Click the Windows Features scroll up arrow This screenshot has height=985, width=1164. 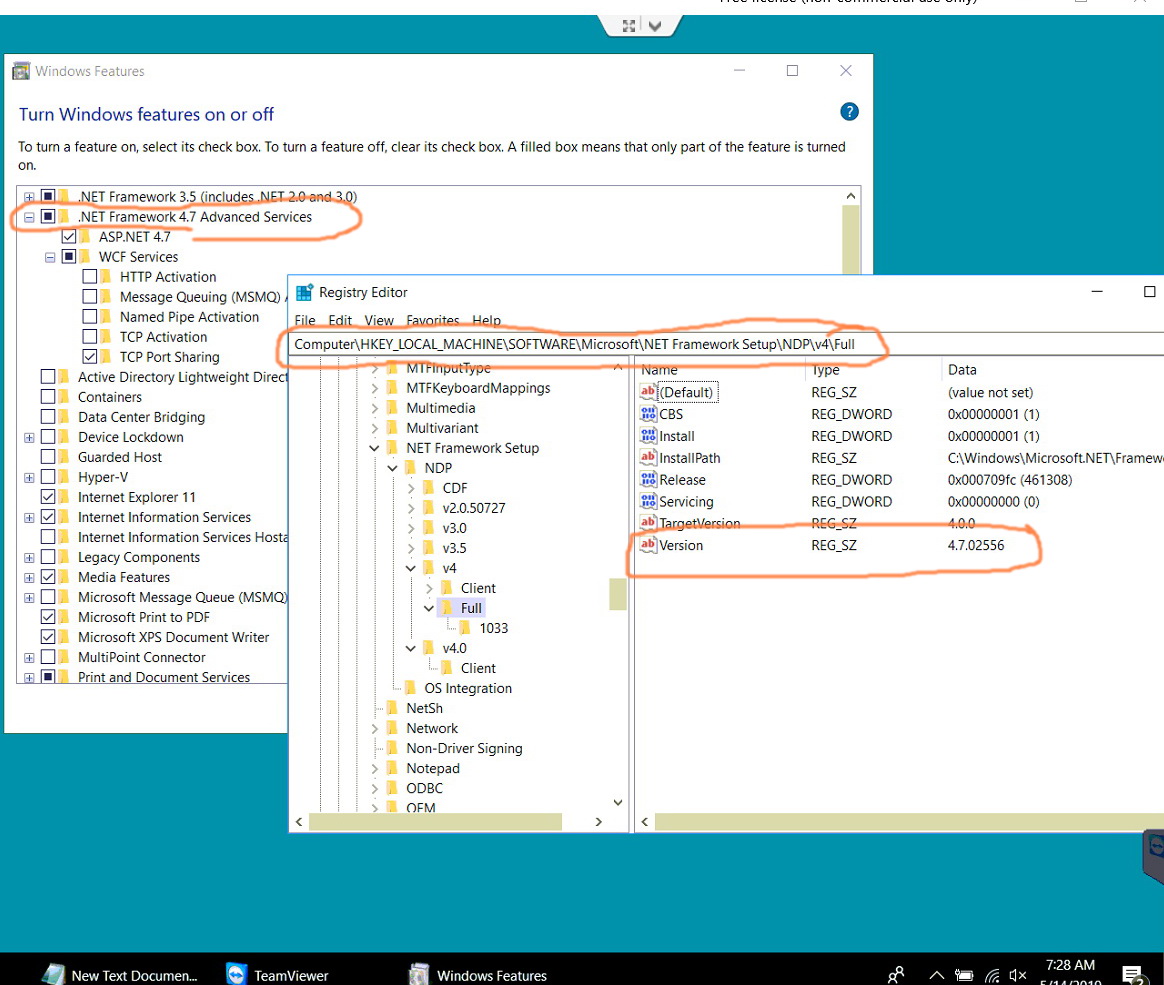tap(851, 196)
